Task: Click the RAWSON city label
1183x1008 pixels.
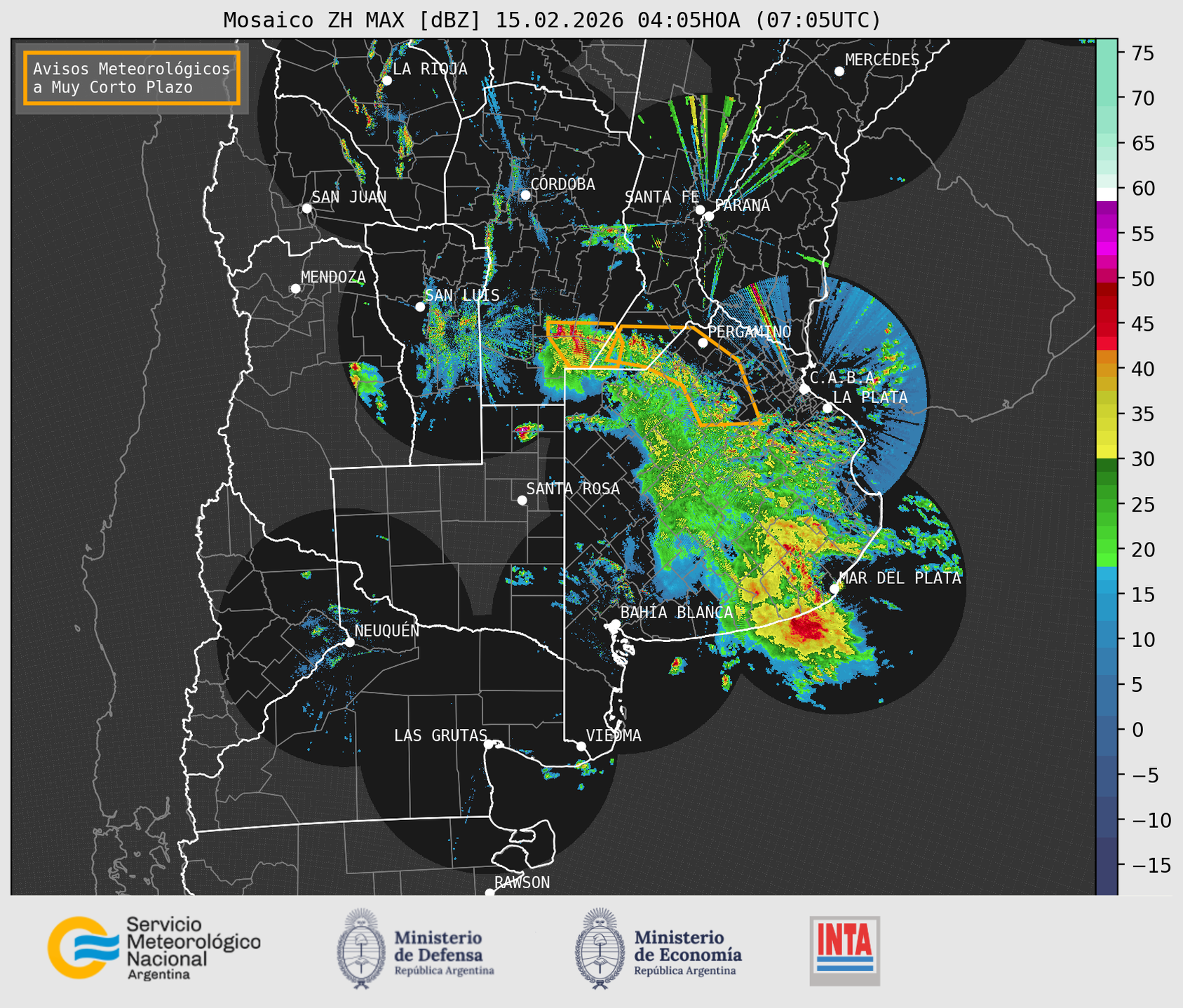Action: click(x=522, y=883)
